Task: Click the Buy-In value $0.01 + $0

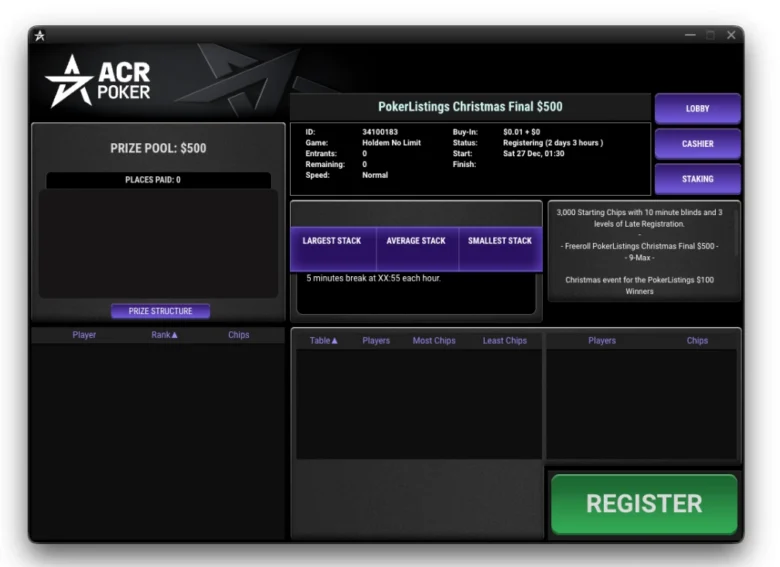Action: point(521,132)
